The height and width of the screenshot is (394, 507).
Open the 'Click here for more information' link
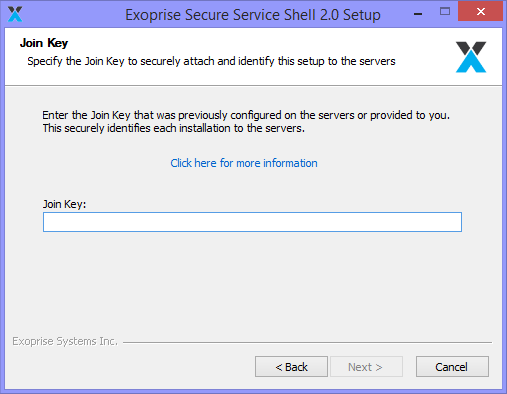pos(244,163)
